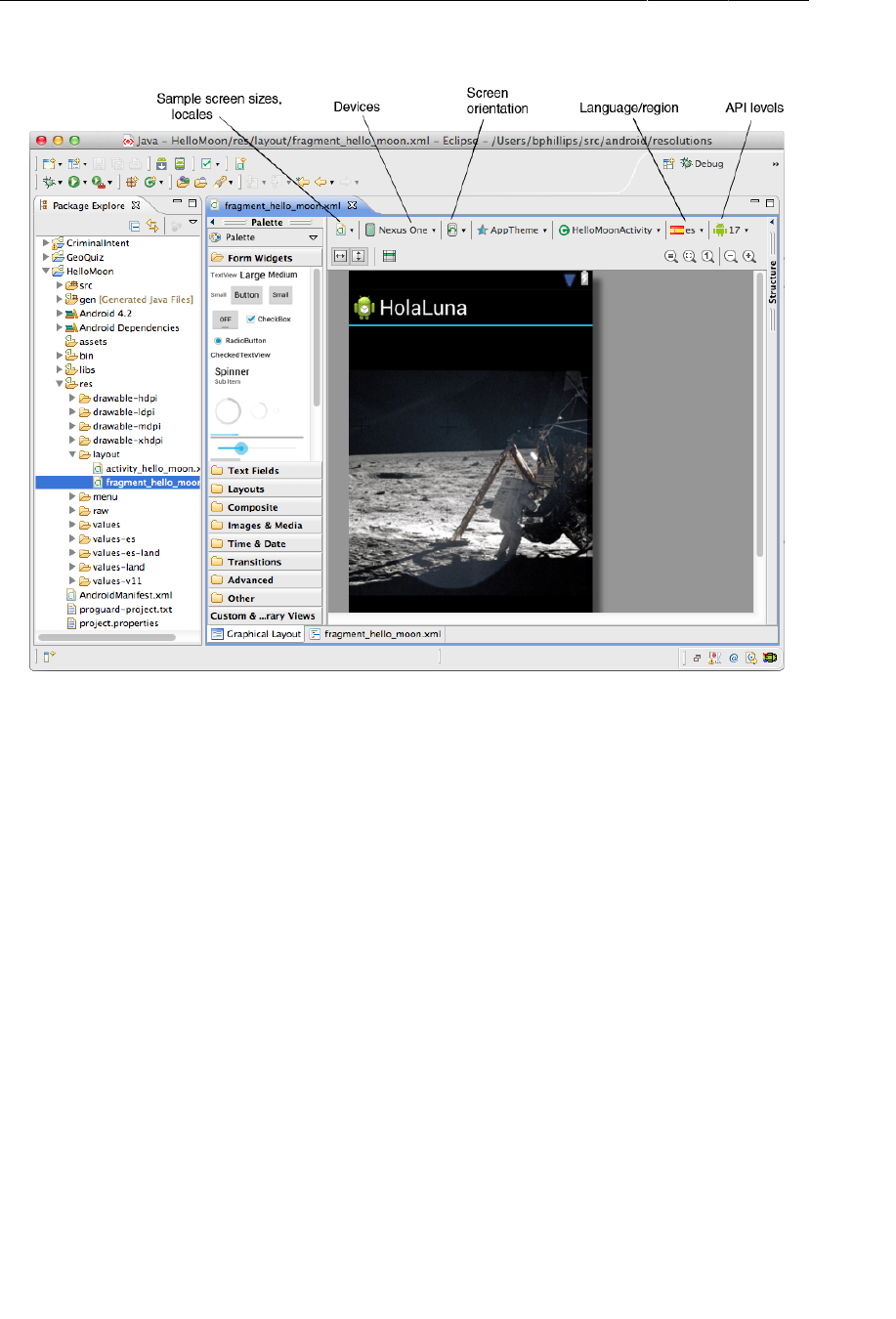Click the zoom in magnifier icon
This screenshot has height=1319, width=896.
pyautogui.click(x=749, y=256)
